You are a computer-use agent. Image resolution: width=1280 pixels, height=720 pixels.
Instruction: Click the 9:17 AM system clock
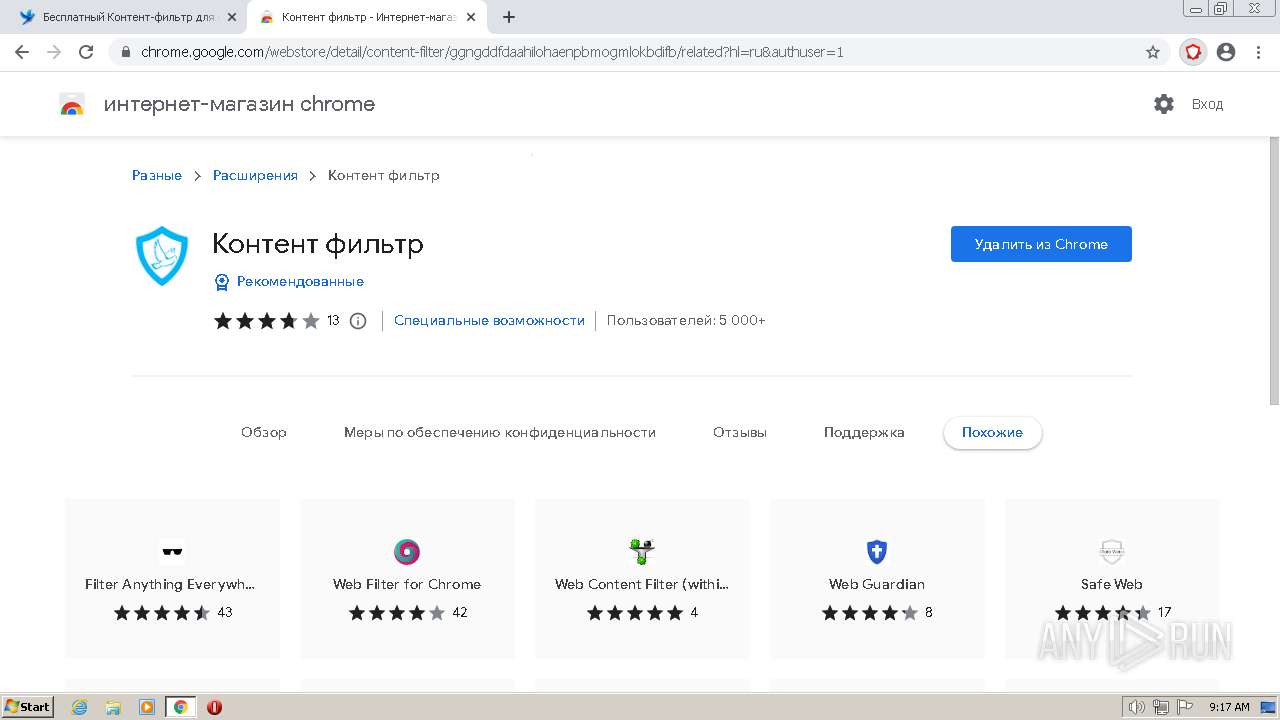(1229, 707)
